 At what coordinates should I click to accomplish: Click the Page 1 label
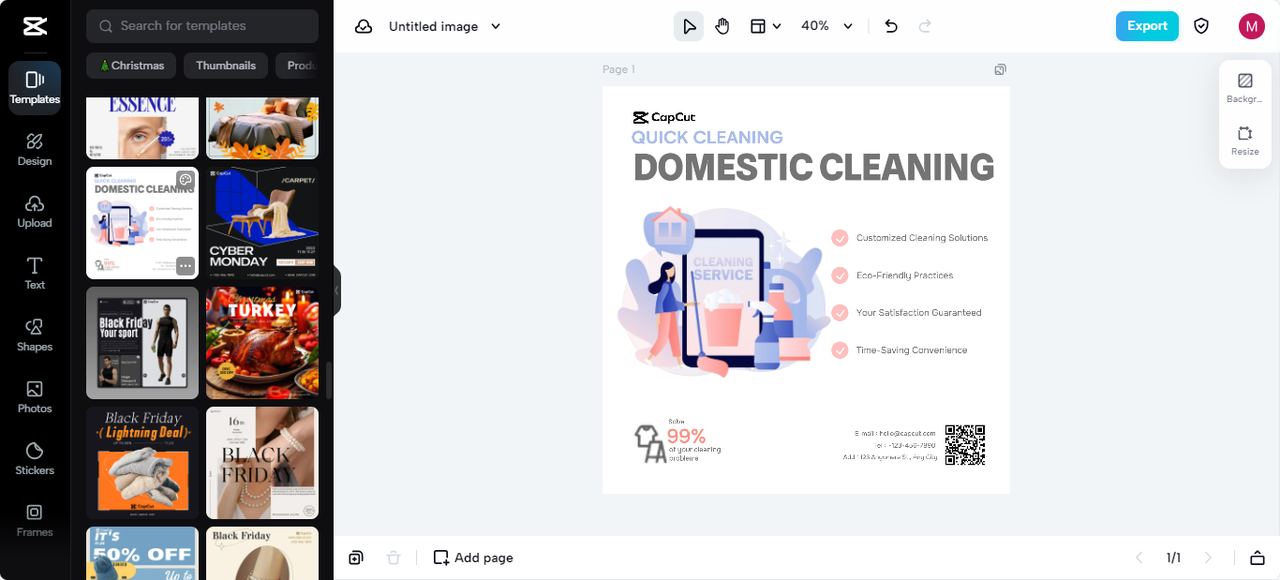(x=618, y=70)
